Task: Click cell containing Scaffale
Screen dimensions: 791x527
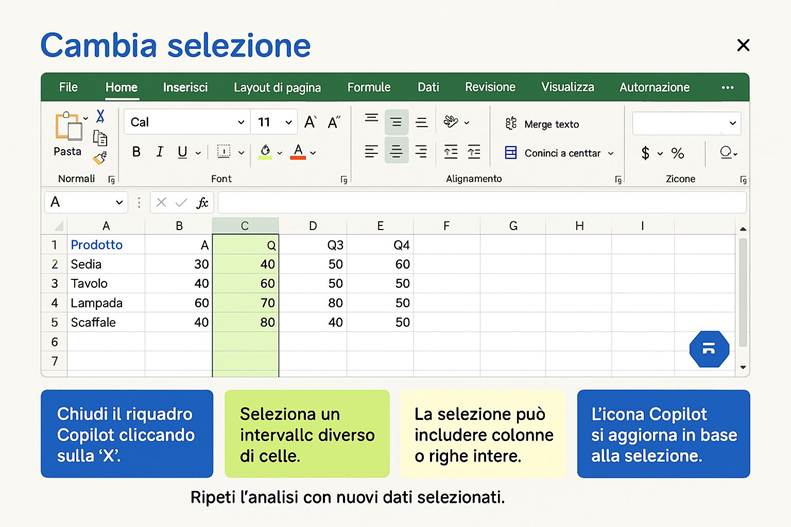Action: pos(106,323)
